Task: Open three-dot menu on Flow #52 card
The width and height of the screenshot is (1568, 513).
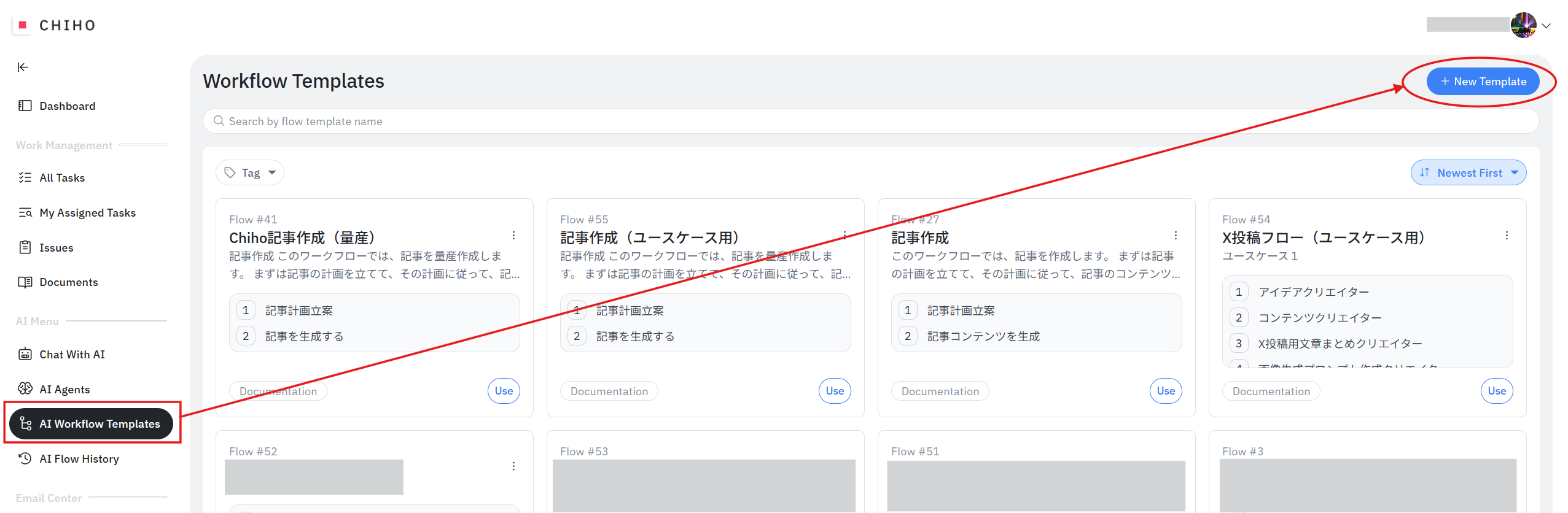Action: click(x=513, y=466)
